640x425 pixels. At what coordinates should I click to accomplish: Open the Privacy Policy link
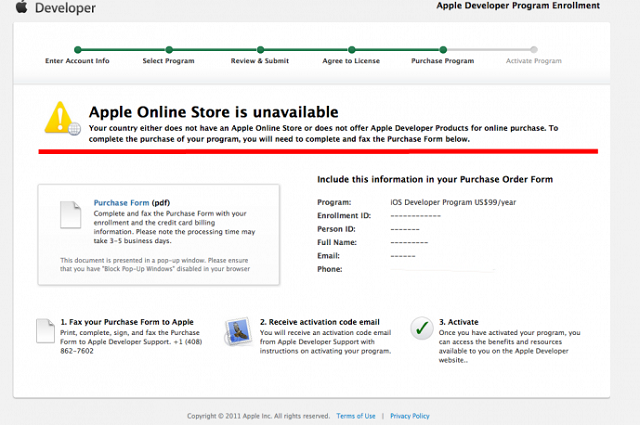click(410, 416)
